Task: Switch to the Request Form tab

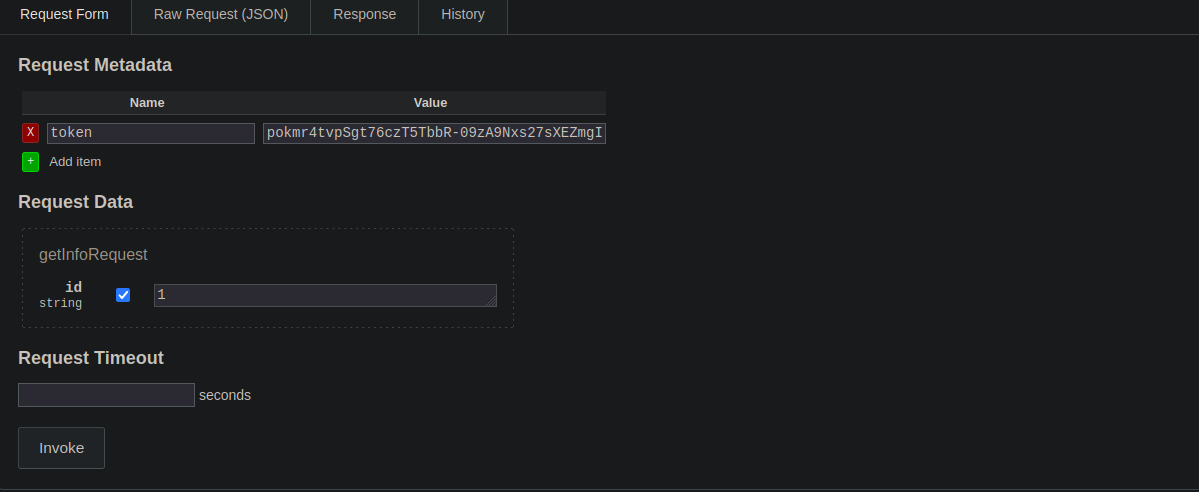Action: [x=64, y=15]
